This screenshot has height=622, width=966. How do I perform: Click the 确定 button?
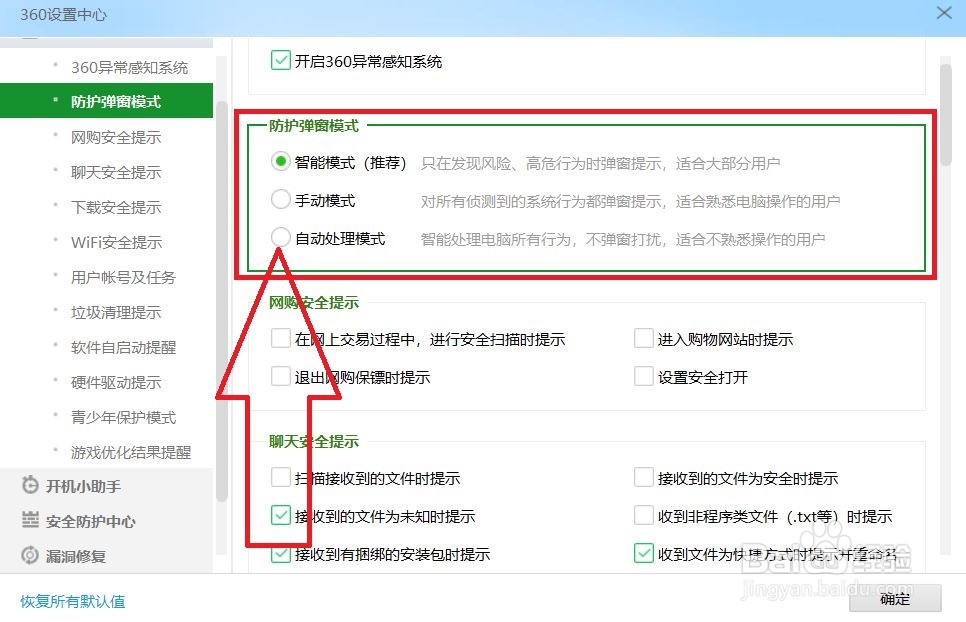tap(895, 599)
